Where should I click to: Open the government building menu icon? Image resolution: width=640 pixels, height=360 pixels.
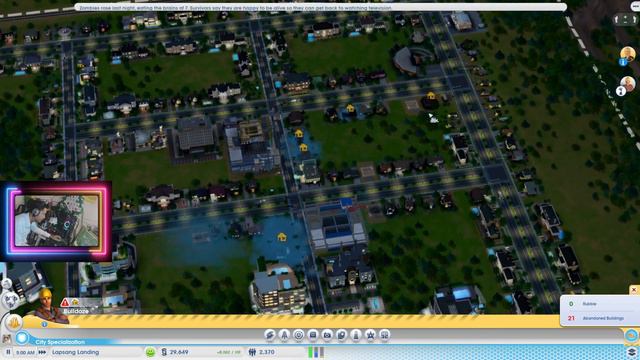tap(313, 335)
